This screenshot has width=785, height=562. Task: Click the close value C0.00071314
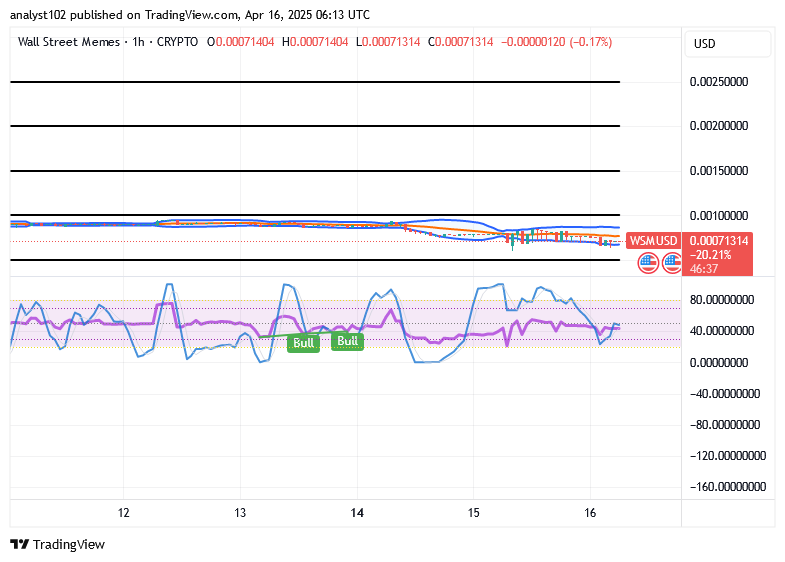click(461, 42)
